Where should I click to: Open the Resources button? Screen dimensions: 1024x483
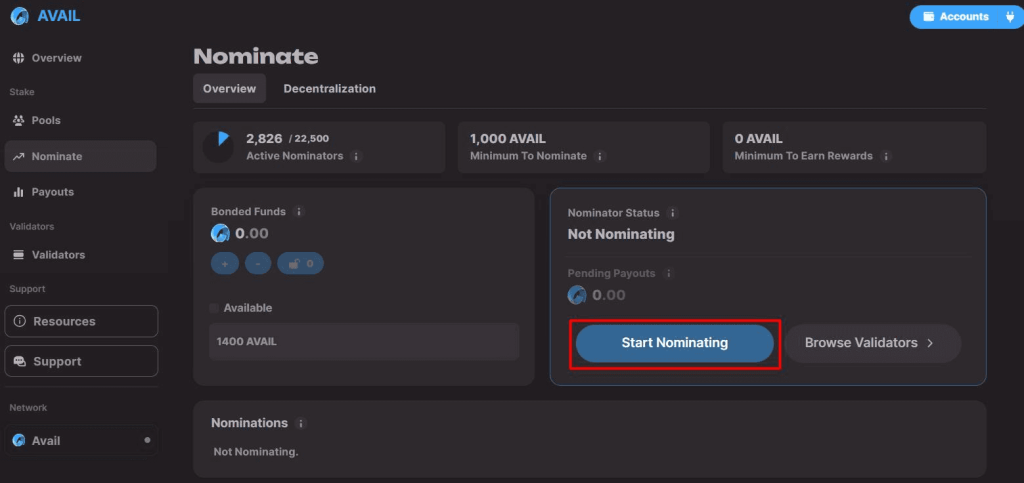tap(81, 321)
